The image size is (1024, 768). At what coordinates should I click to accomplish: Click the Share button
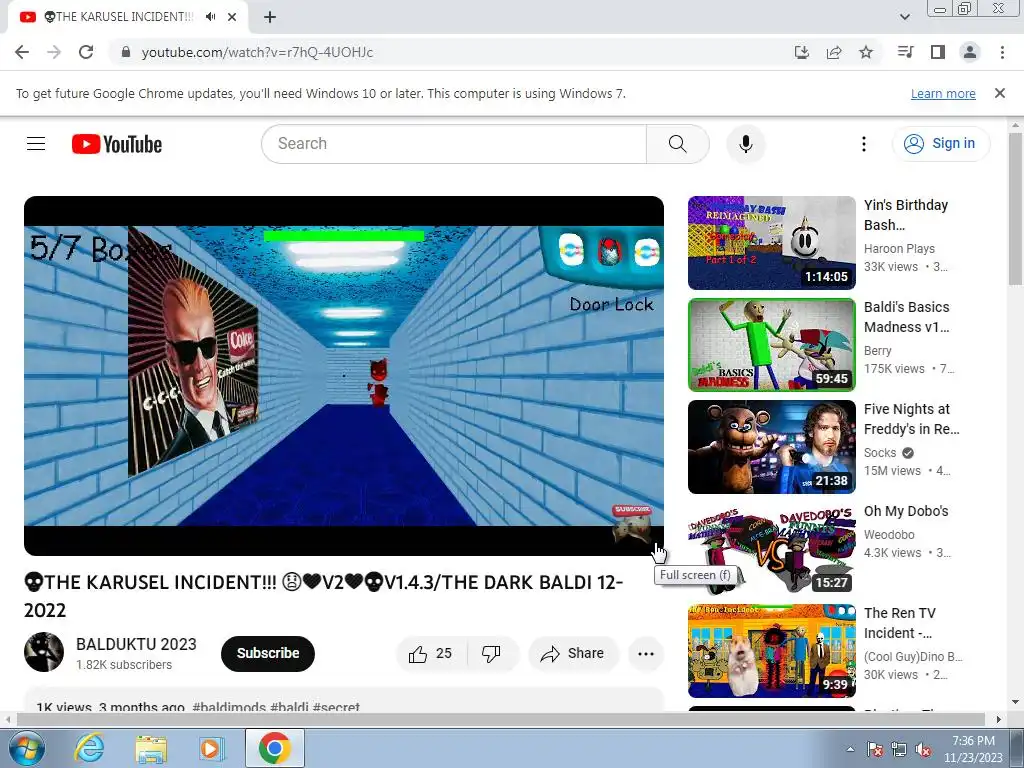pyautogui.click(x=573, y=654)
